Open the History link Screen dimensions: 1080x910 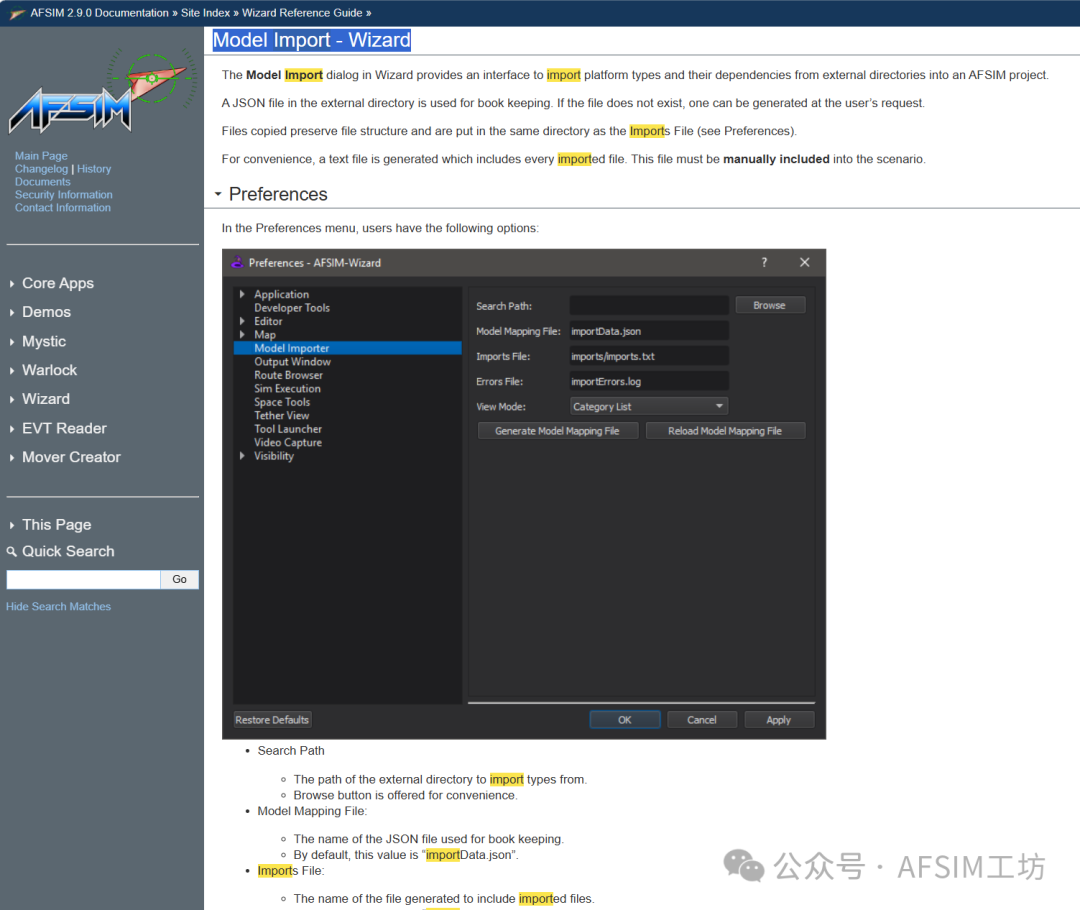click(x=94, y=169)
